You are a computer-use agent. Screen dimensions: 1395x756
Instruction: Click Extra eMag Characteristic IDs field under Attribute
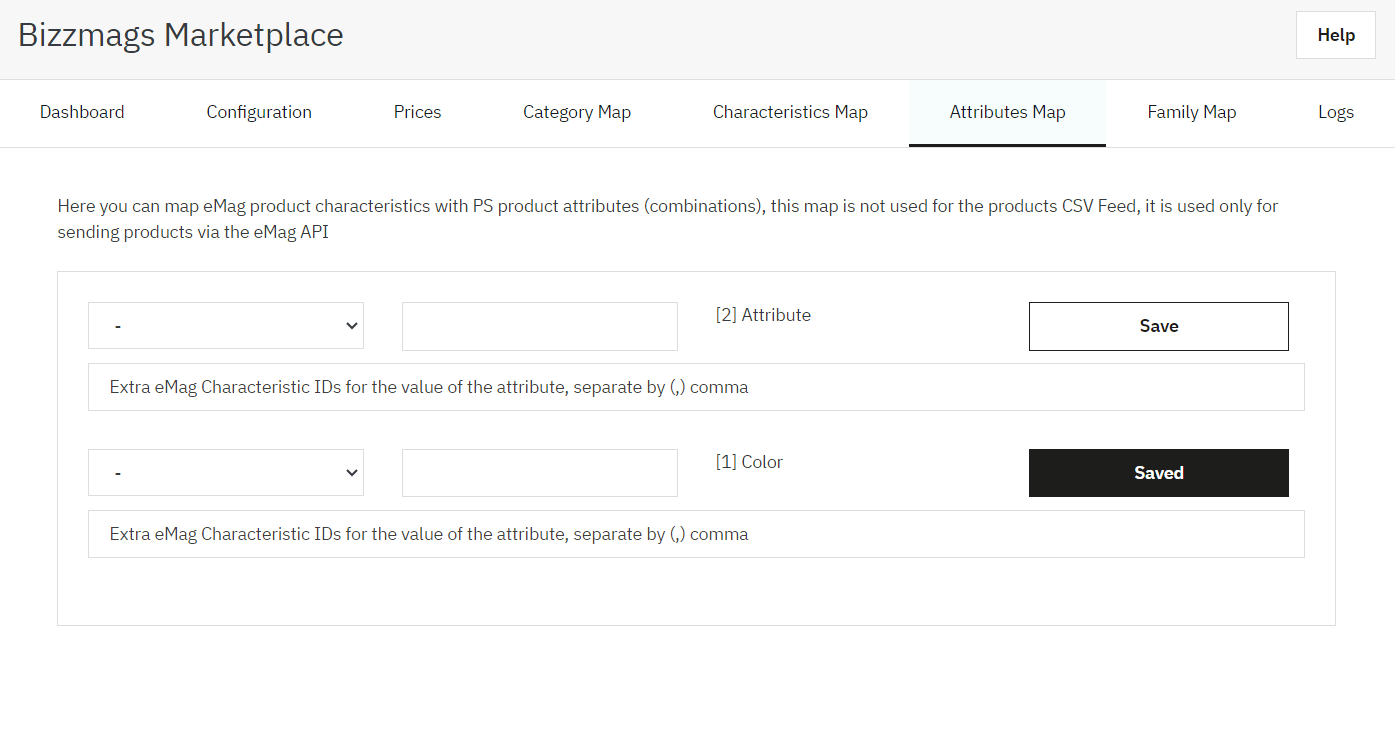[x=696, y=387]
